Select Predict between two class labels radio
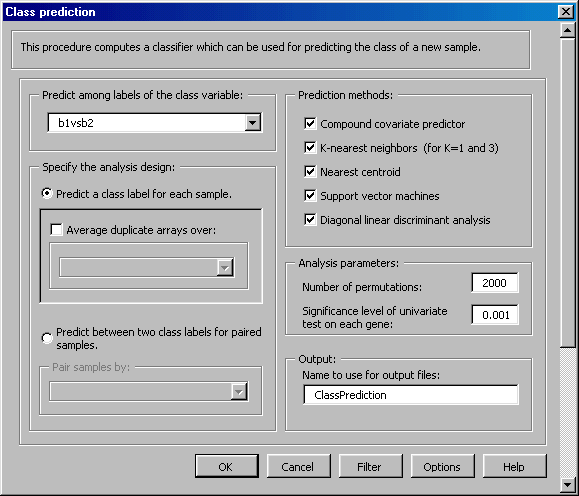Image resolution: width=579 pixels, height=496 pixels. 47,338
